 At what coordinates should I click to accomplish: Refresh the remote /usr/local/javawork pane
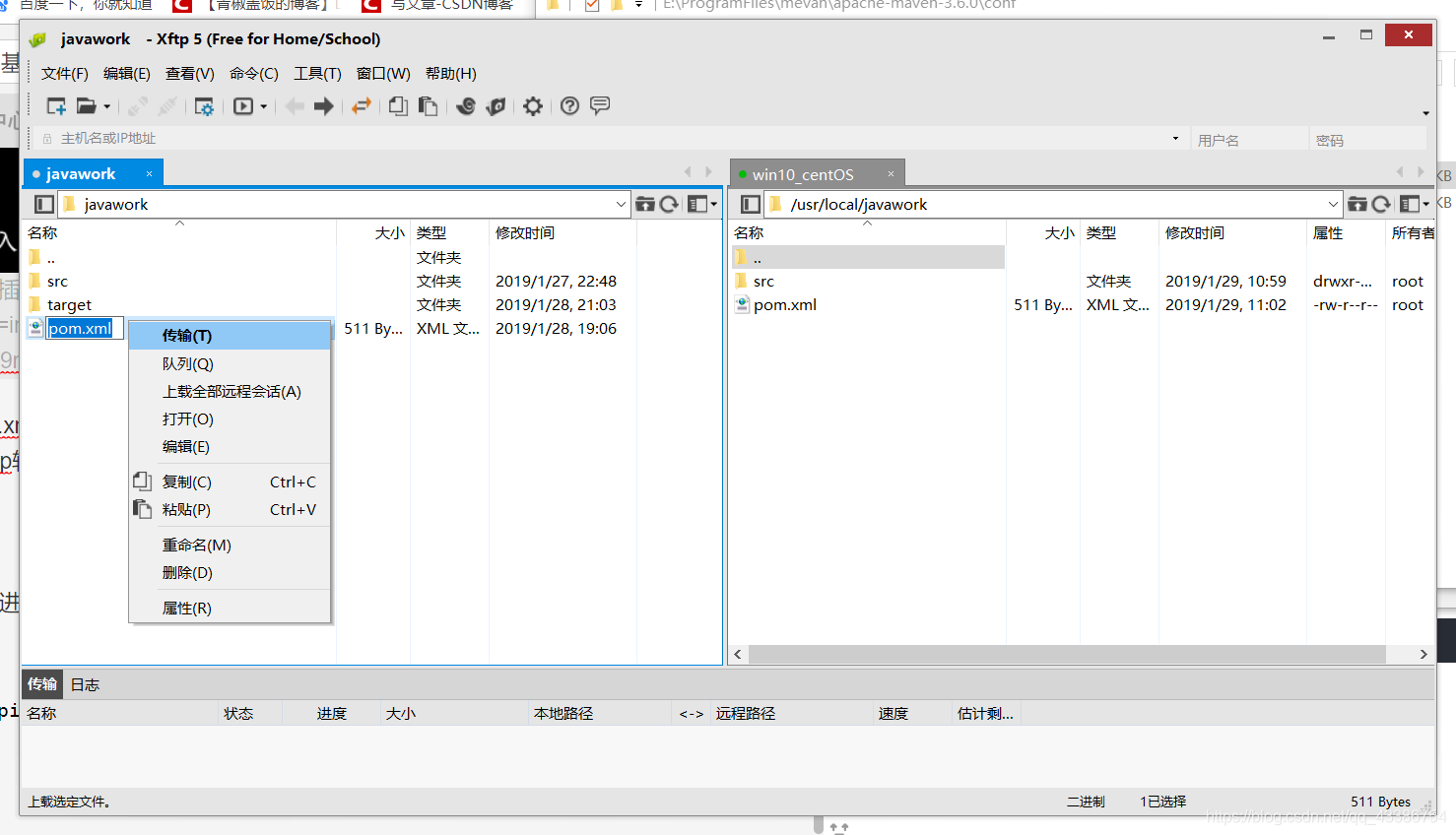click(x=1382, y=204)
